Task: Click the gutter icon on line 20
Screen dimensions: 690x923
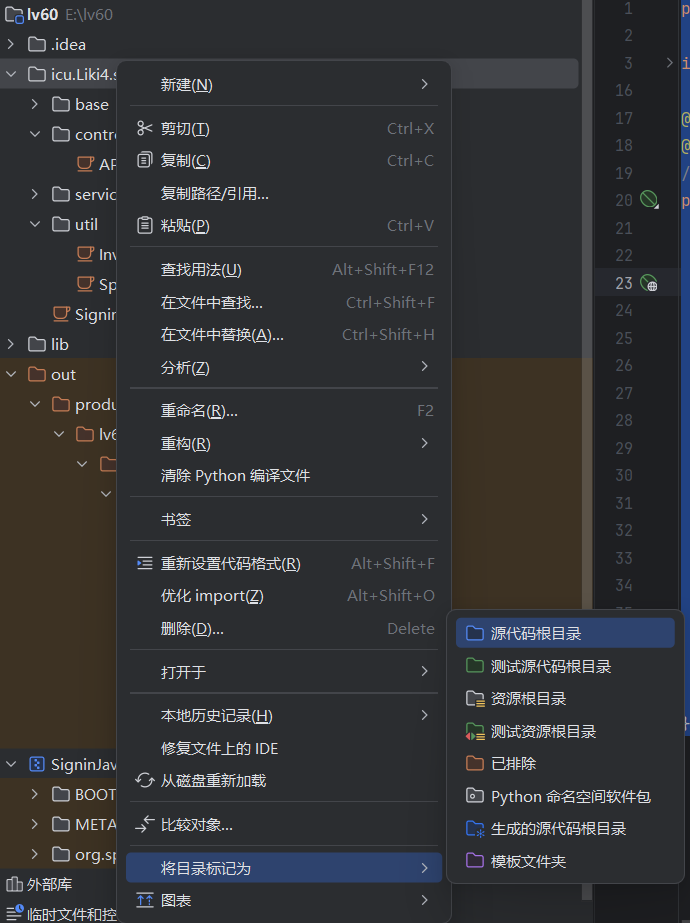Action: 649,200
